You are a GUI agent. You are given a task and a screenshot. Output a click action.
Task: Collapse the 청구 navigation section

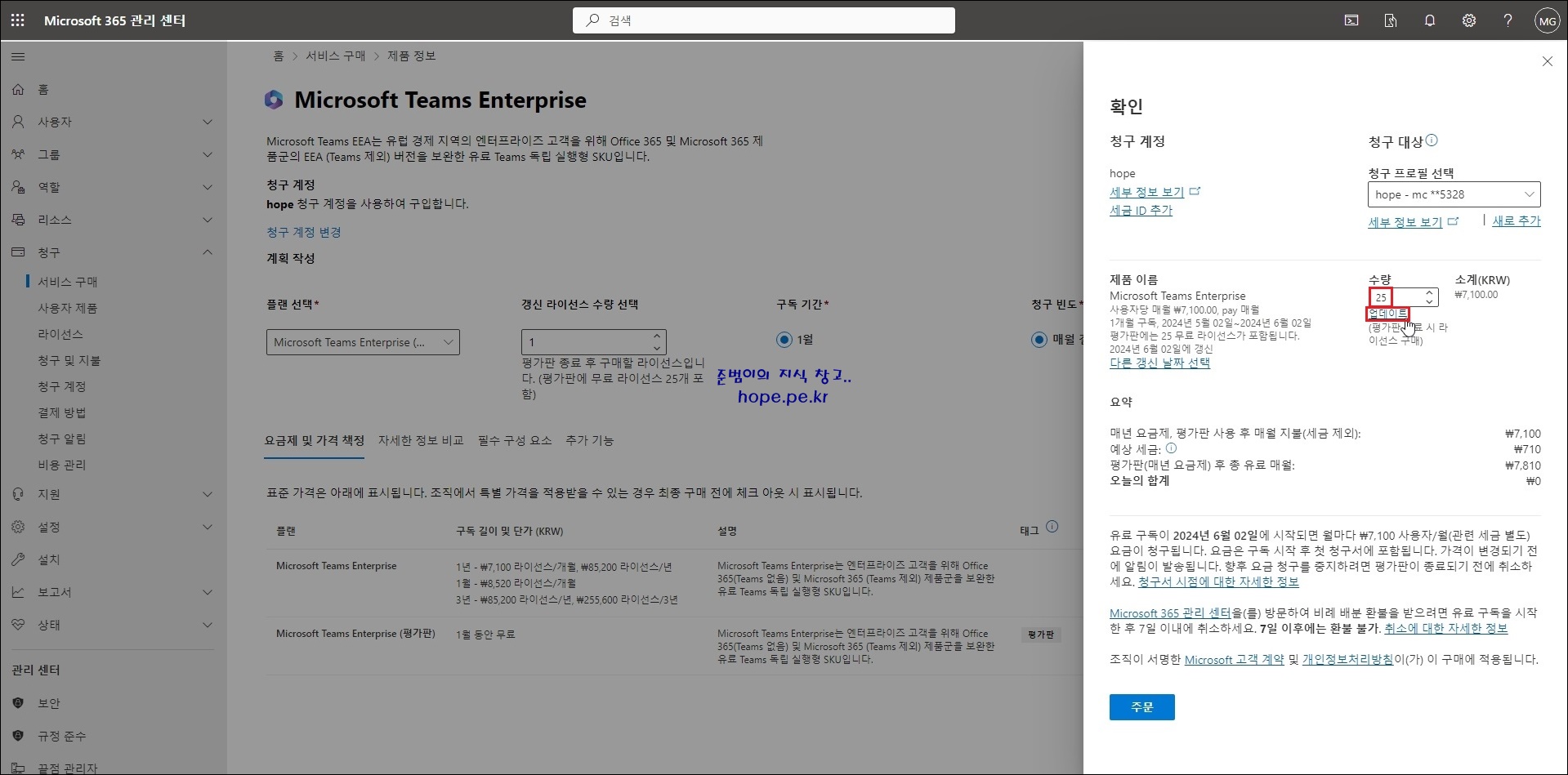[x=208, y=252]
